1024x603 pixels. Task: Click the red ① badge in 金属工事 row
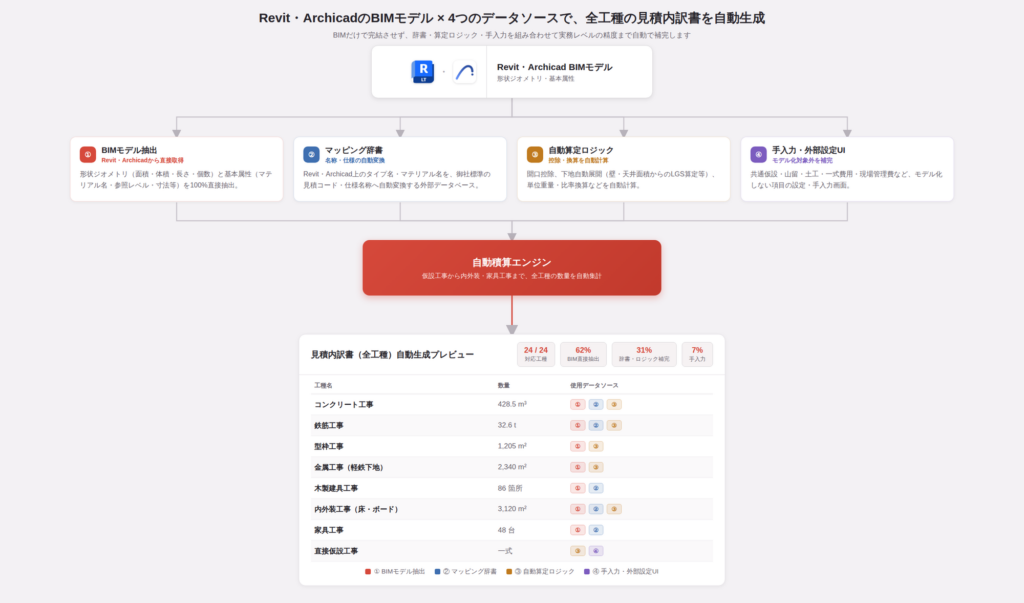click(x=577, y=467)
